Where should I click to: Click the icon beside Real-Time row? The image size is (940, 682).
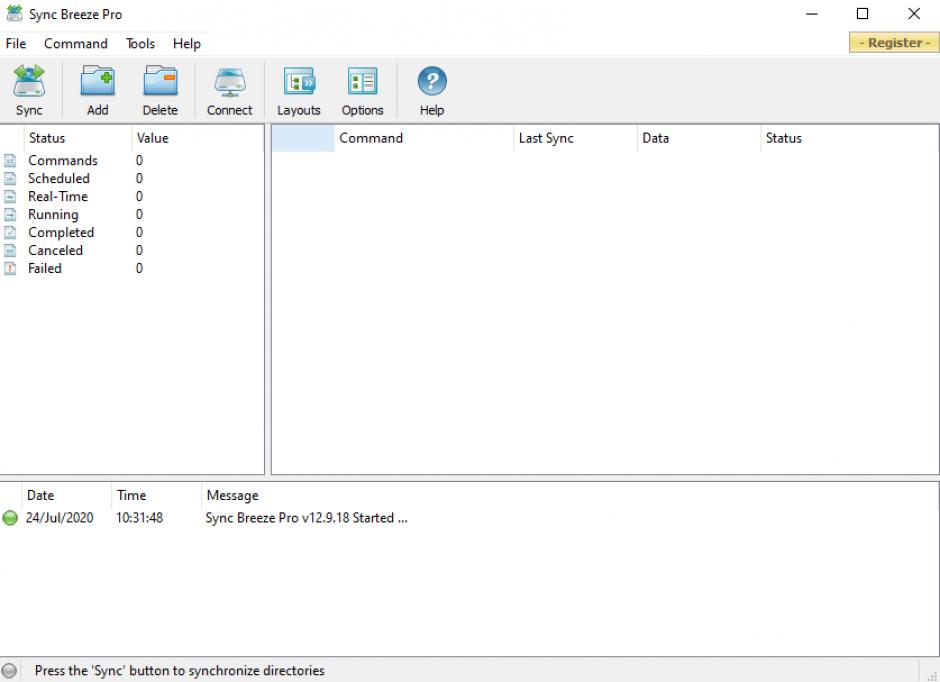click(x=10, y=197)
